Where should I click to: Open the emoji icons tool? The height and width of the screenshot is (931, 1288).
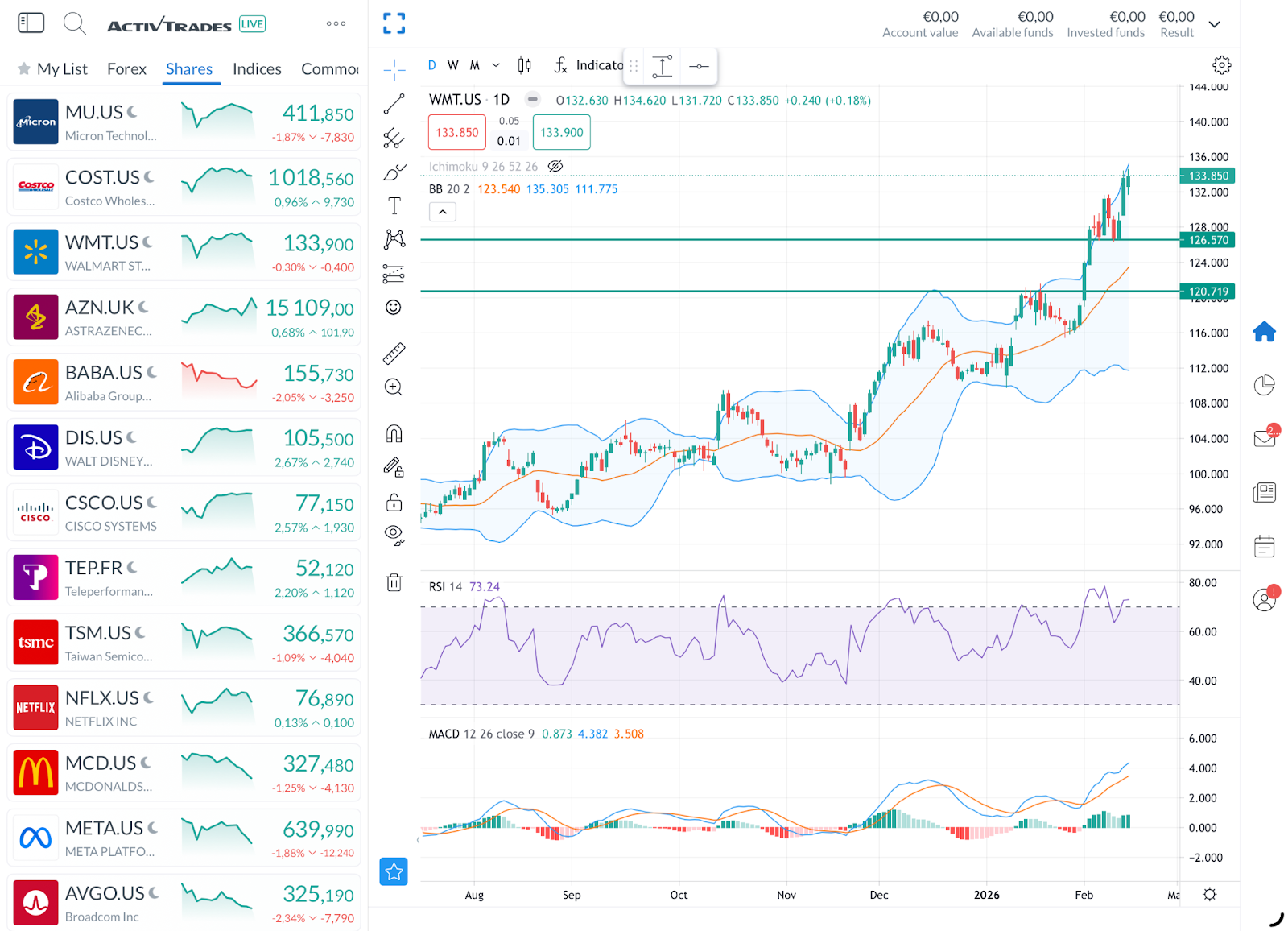coord(394,307)
